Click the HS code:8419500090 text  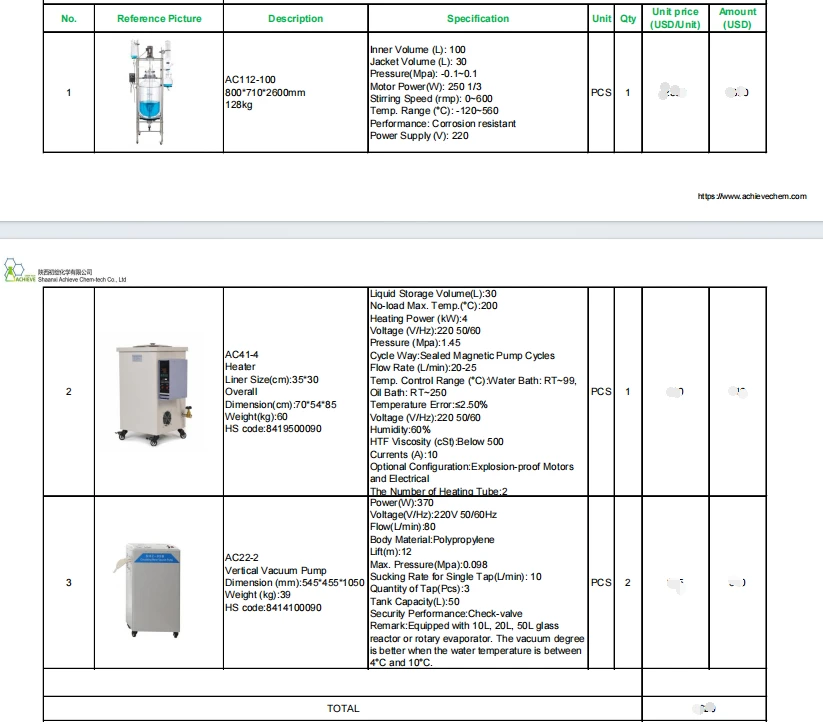click(x=273, y=429)
